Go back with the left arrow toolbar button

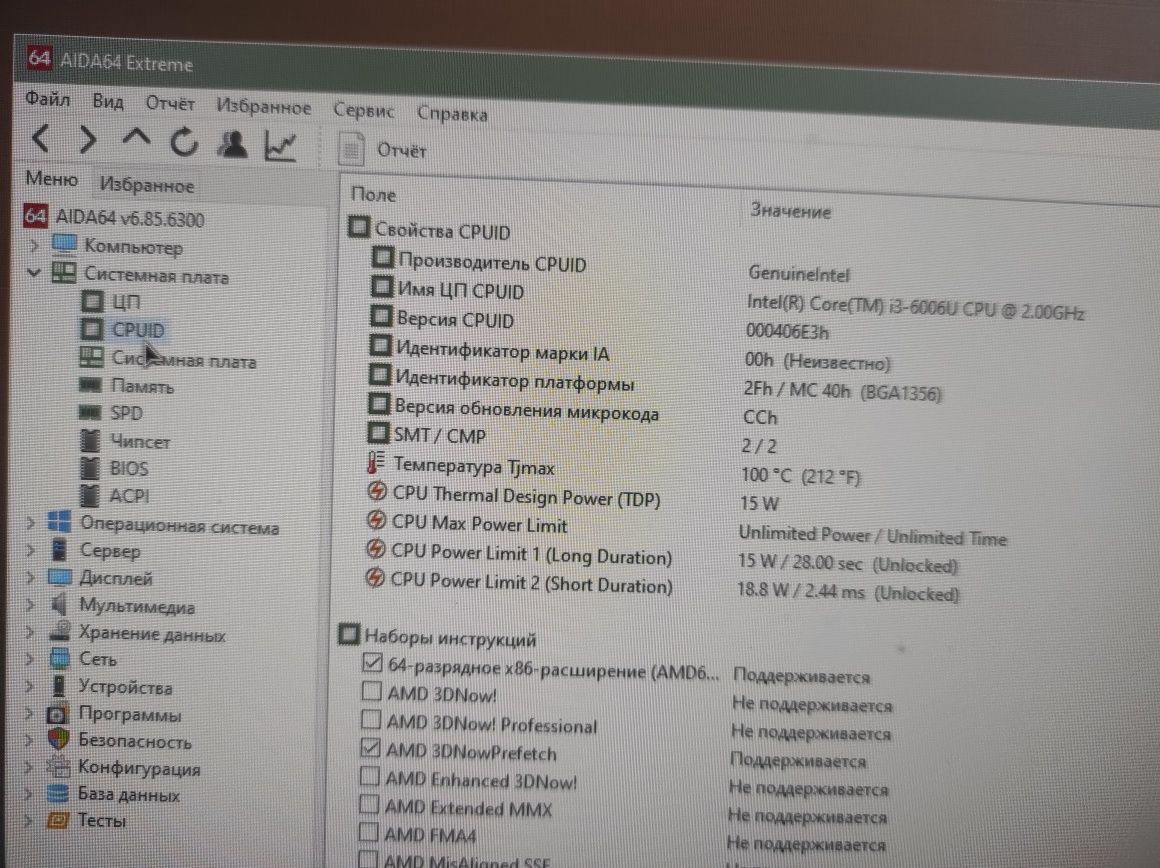(41, 138)
